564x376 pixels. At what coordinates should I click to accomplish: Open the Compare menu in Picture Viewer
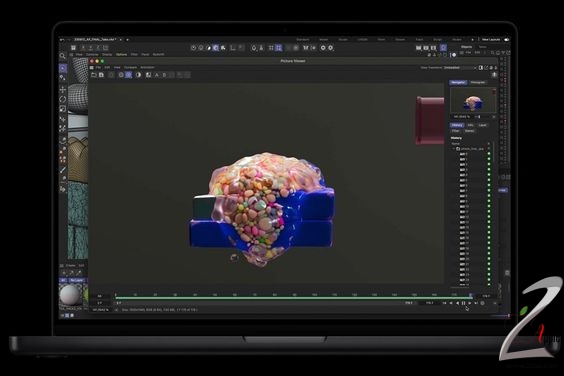[131, 67]
